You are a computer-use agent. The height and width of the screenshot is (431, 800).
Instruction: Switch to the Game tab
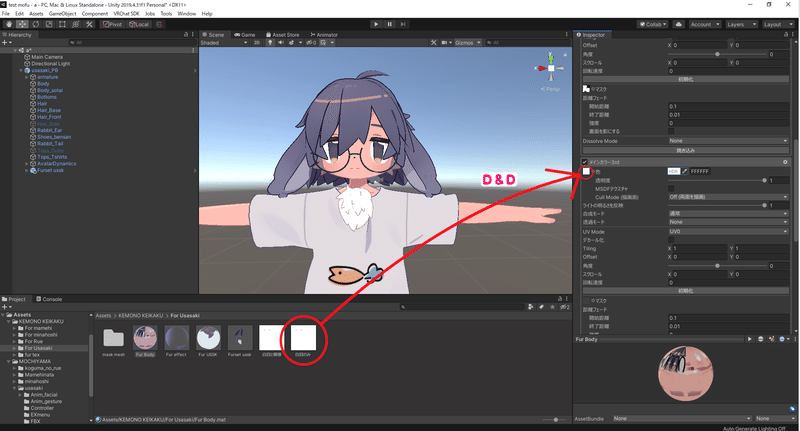[x=245, y=35]
